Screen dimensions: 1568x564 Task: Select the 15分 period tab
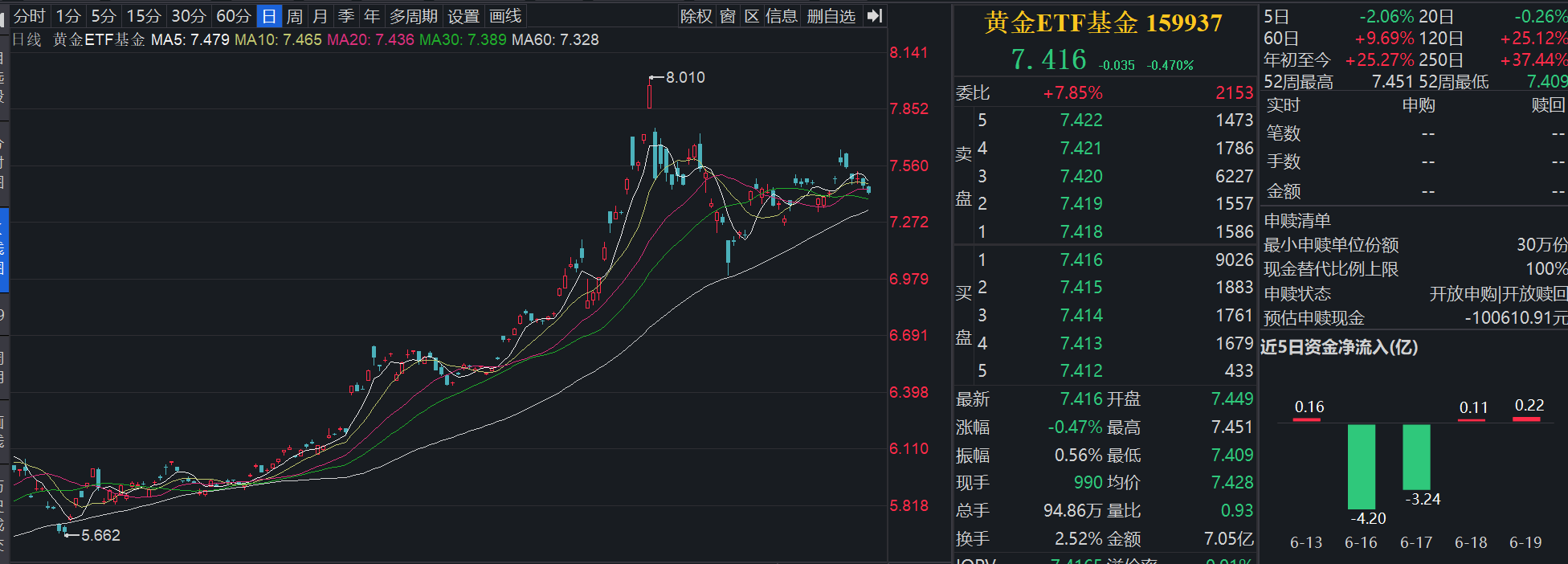coord(144,16)
